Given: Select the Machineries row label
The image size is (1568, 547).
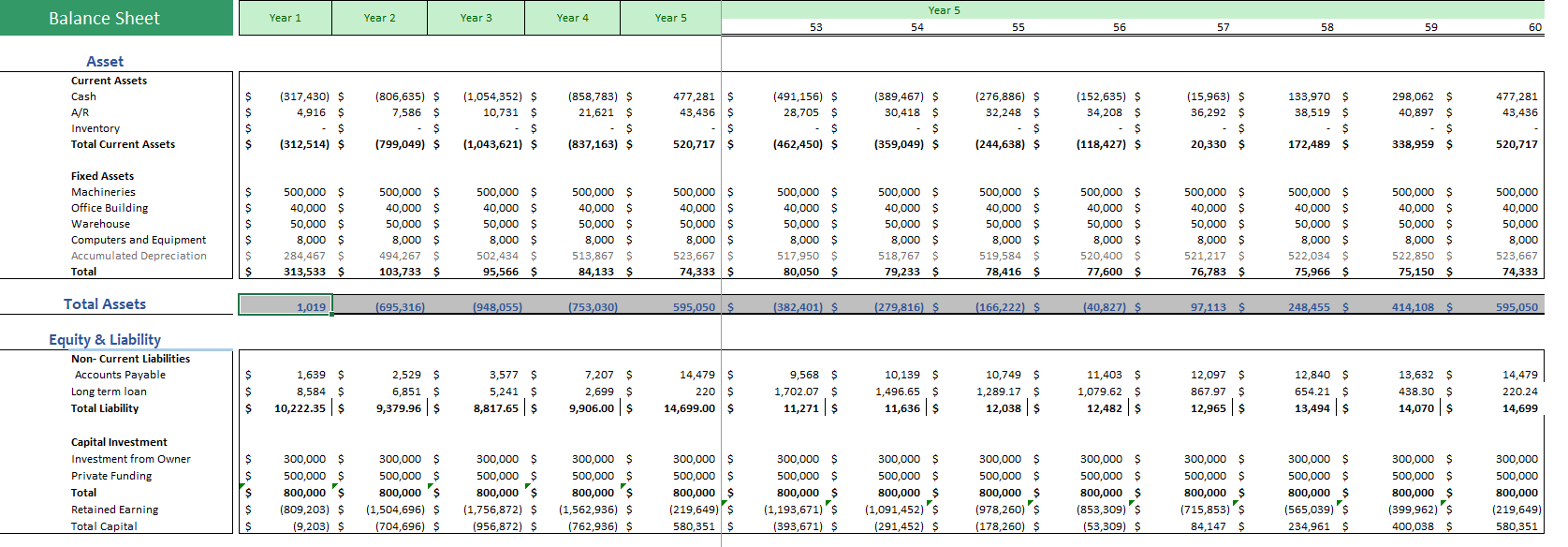Looking at the screenshot, I should (x=103, y=192).
